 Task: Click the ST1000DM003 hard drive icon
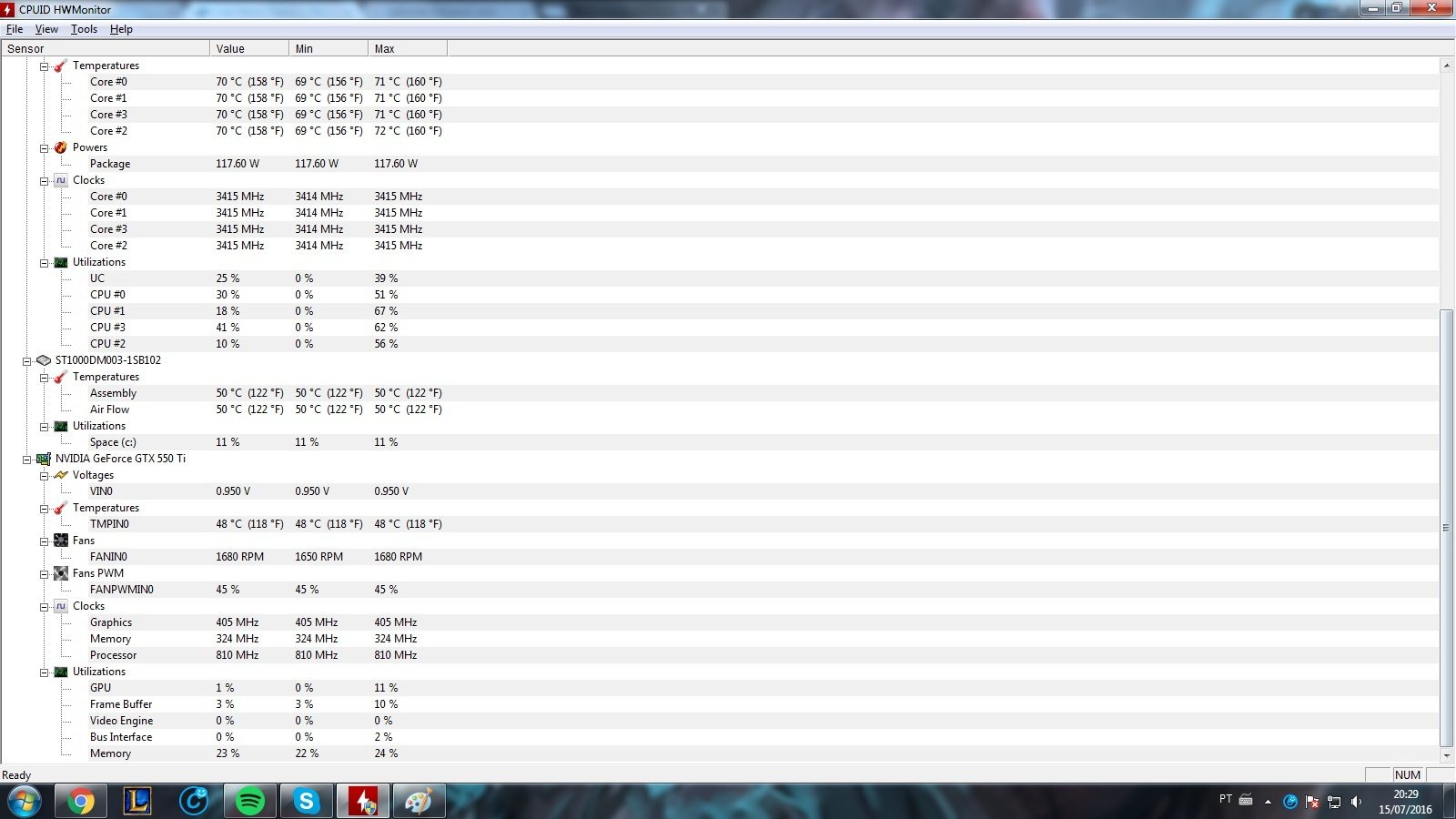[44, 360]
